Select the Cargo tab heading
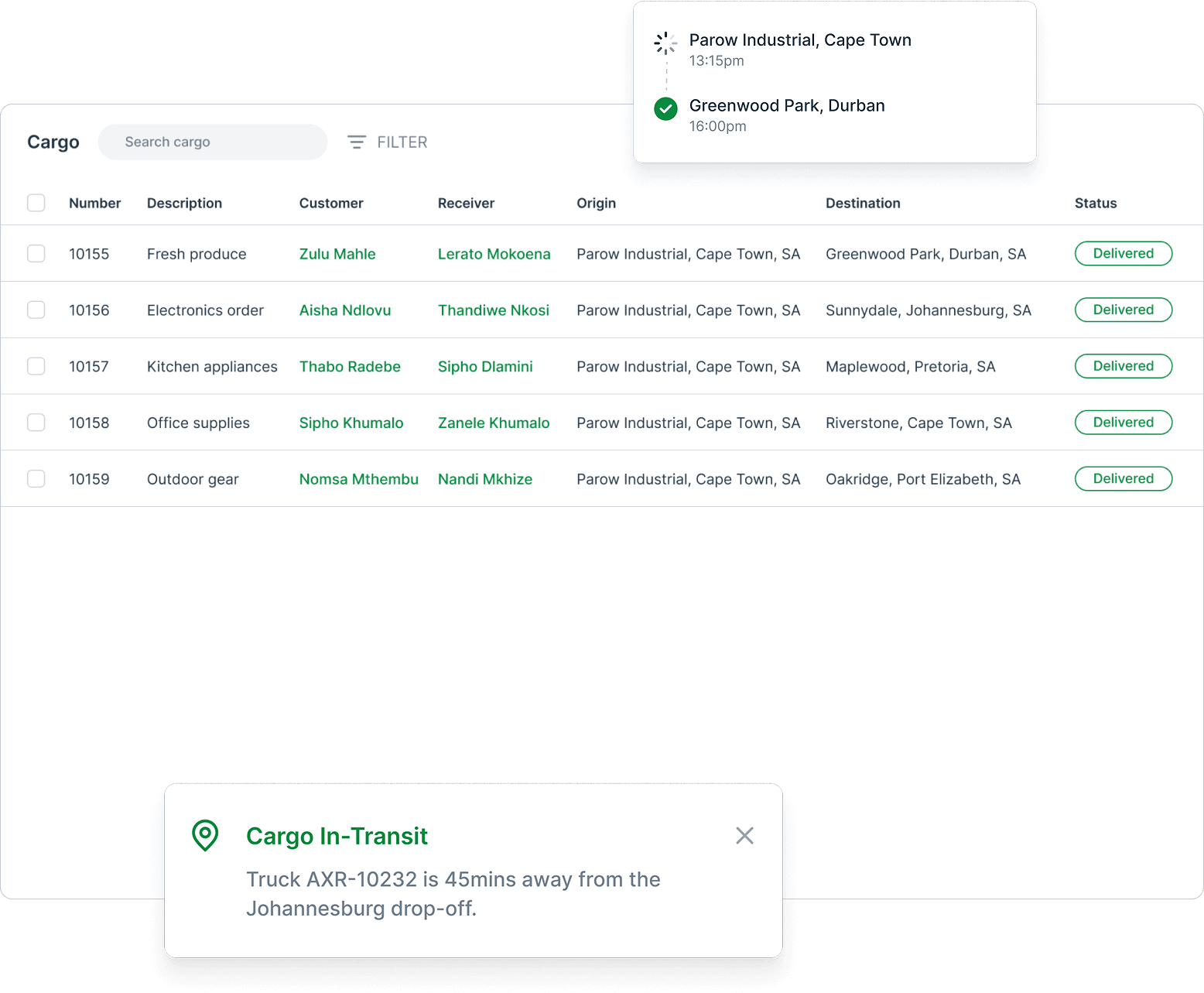Screen dimensions: 1204x993 click(x=53, y=142)
